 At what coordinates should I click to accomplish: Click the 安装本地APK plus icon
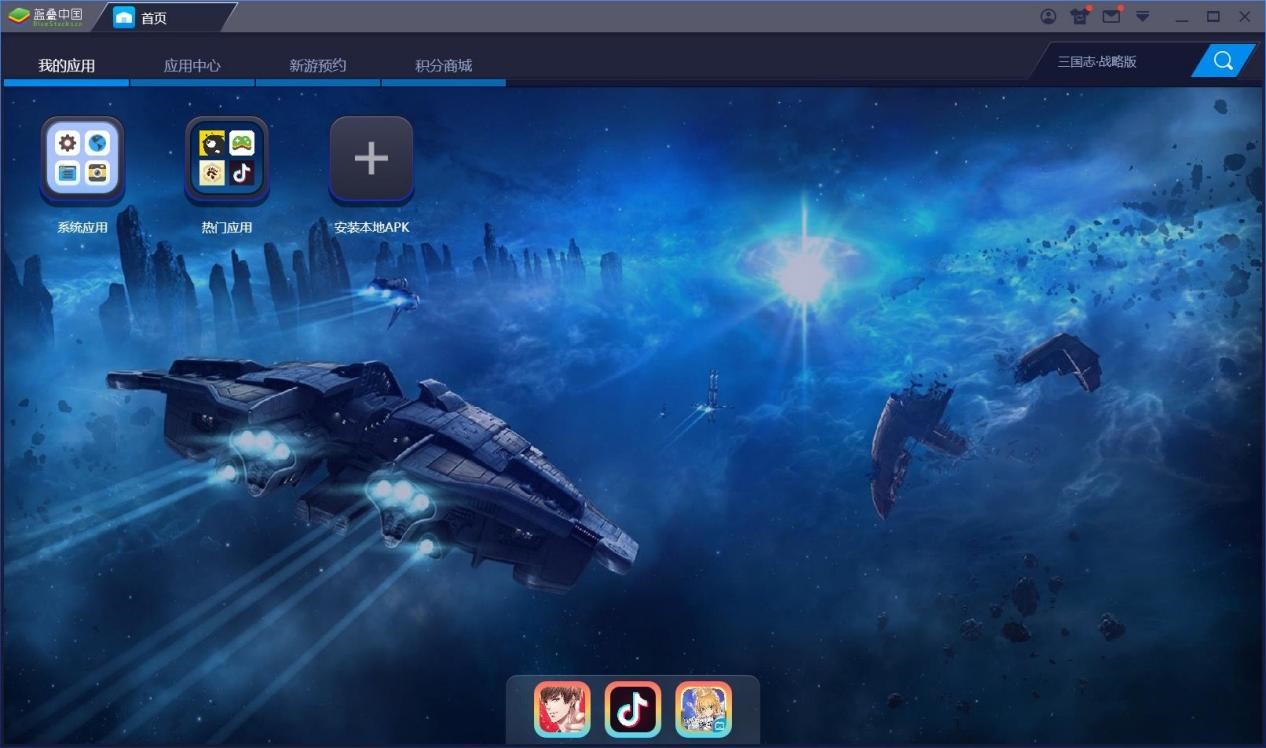371,158
